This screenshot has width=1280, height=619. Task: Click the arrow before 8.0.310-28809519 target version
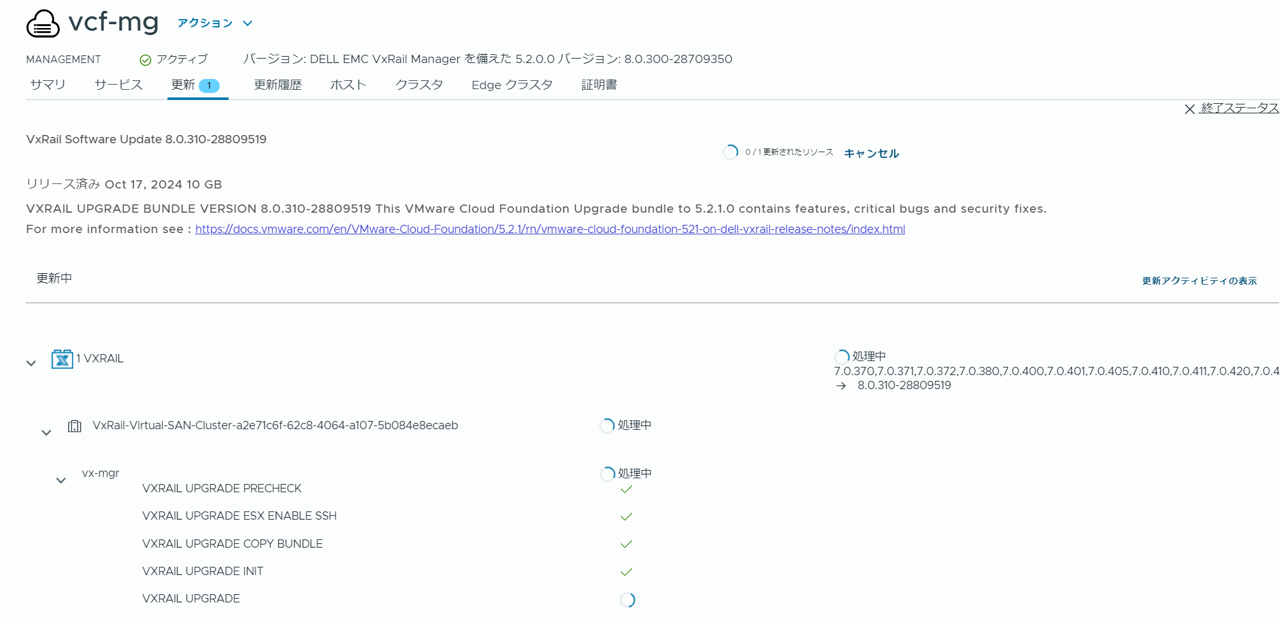click(841, 386)
